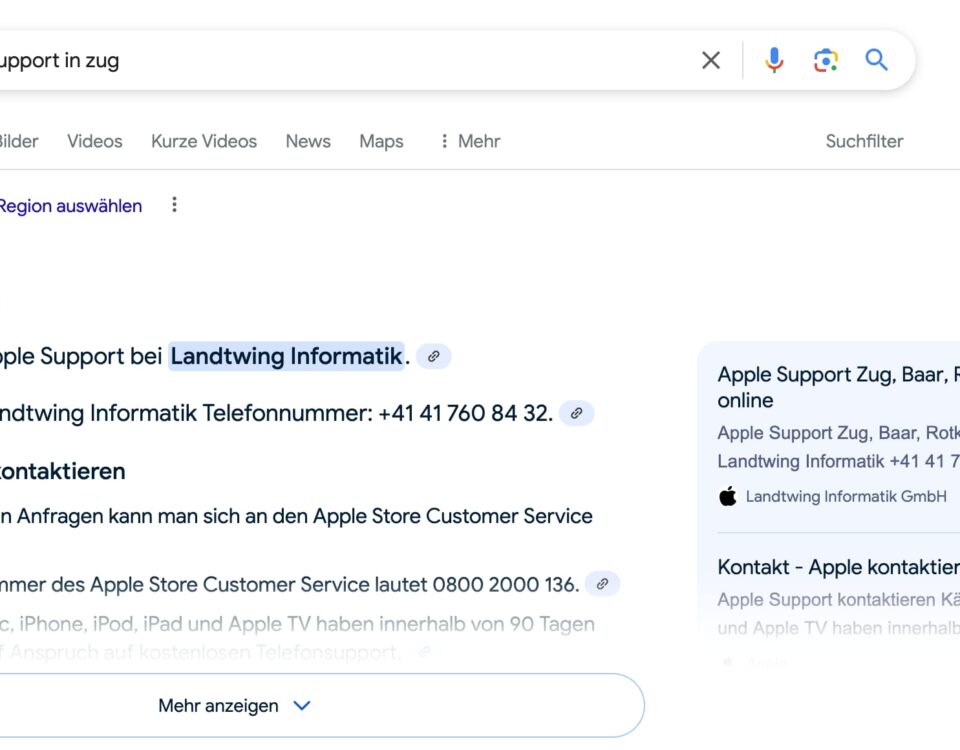Open the three-dot menu beside Region auswählen

click(174, 204)
